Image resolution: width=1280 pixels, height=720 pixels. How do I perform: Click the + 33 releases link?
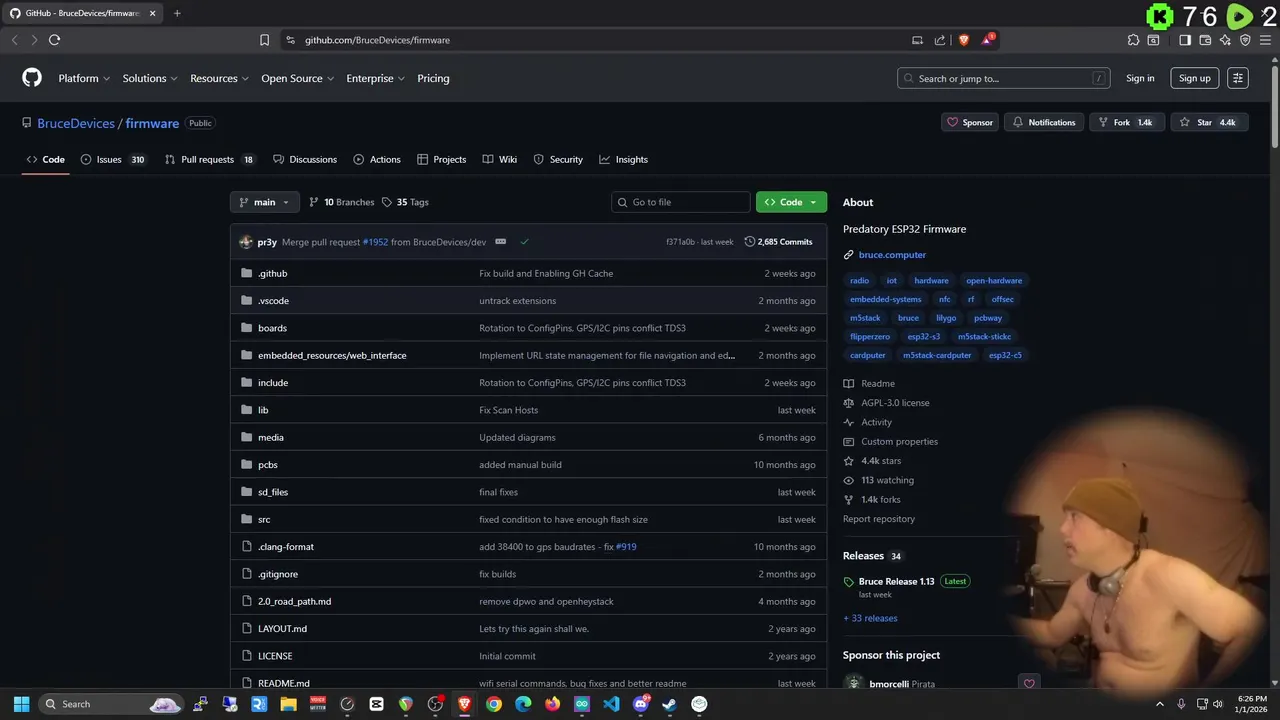870,618
